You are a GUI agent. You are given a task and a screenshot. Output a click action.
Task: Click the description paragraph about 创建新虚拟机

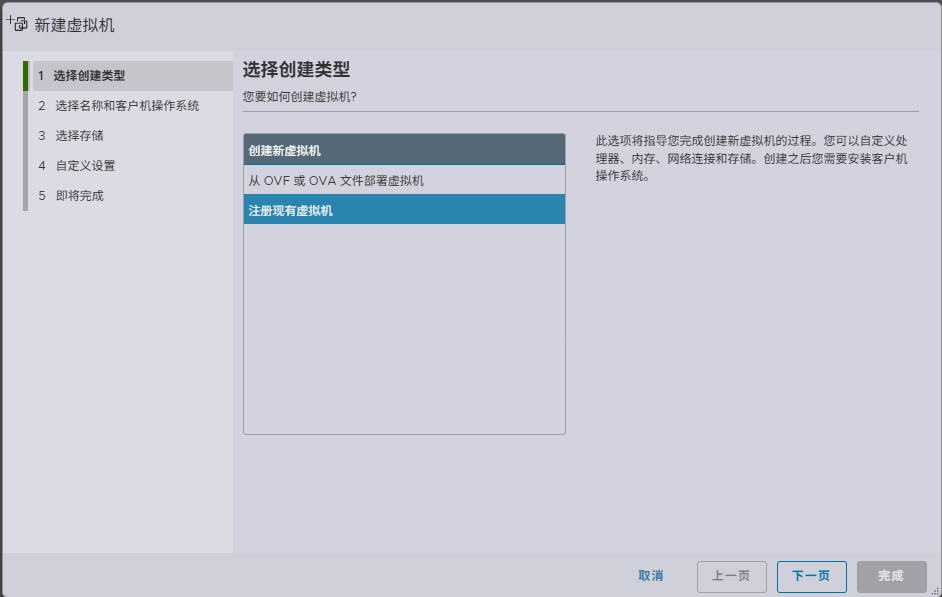(x=751, y=158)
